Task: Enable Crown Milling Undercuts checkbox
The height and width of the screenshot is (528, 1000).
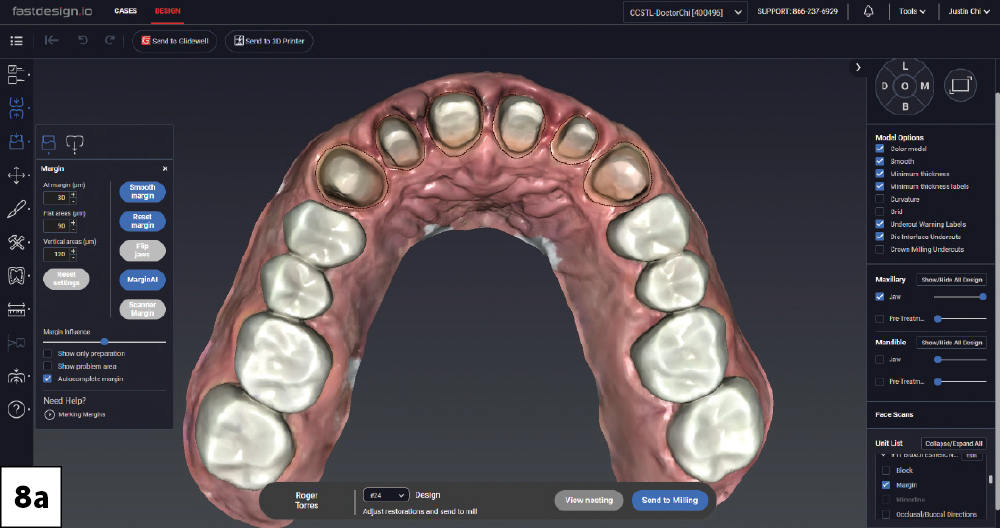Action: click(x=879, y=249)
